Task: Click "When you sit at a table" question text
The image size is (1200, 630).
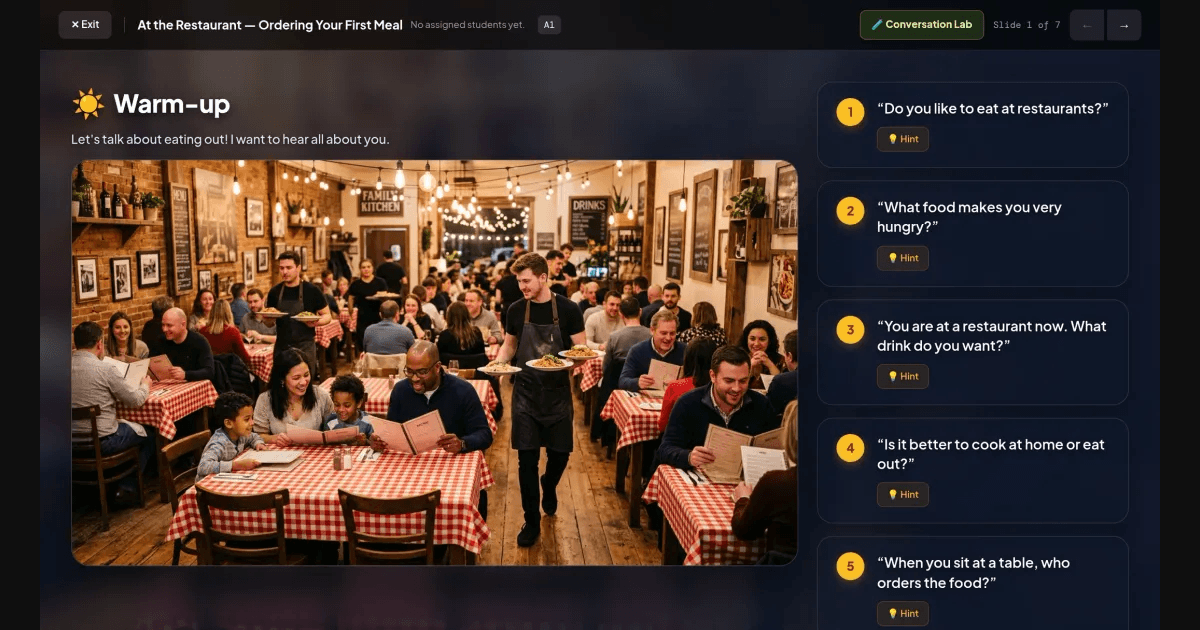Action: [x=973, y=573]
